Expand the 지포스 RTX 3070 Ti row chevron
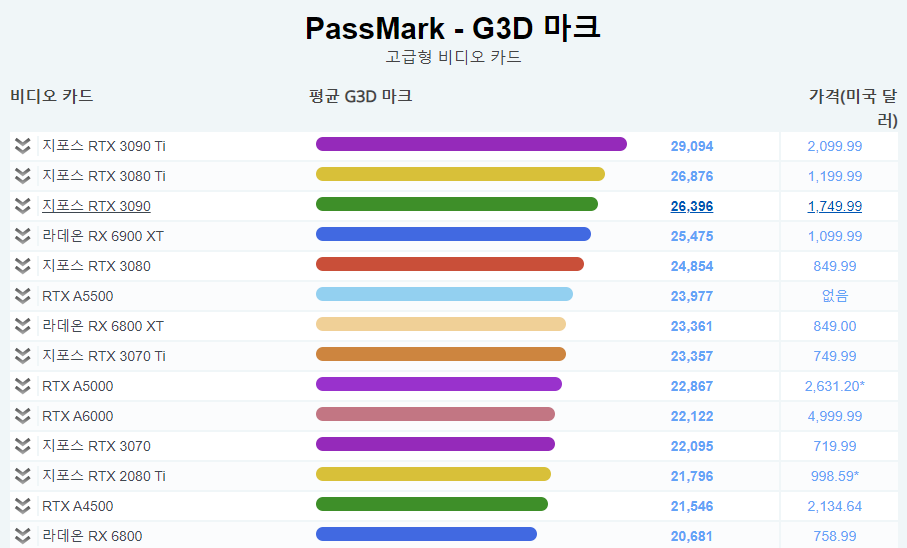 pos(23,356)
